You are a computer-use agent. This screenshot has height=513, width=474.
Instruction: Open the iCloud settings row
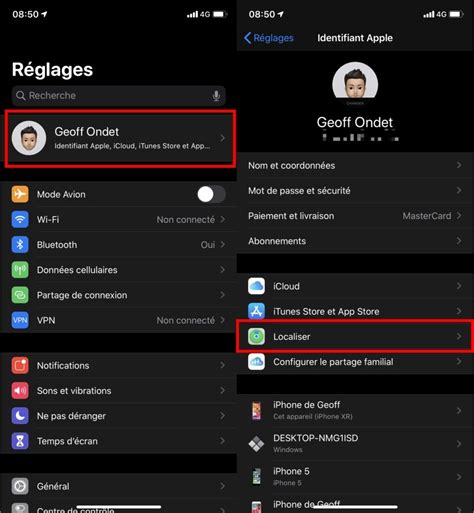point(355,286)
